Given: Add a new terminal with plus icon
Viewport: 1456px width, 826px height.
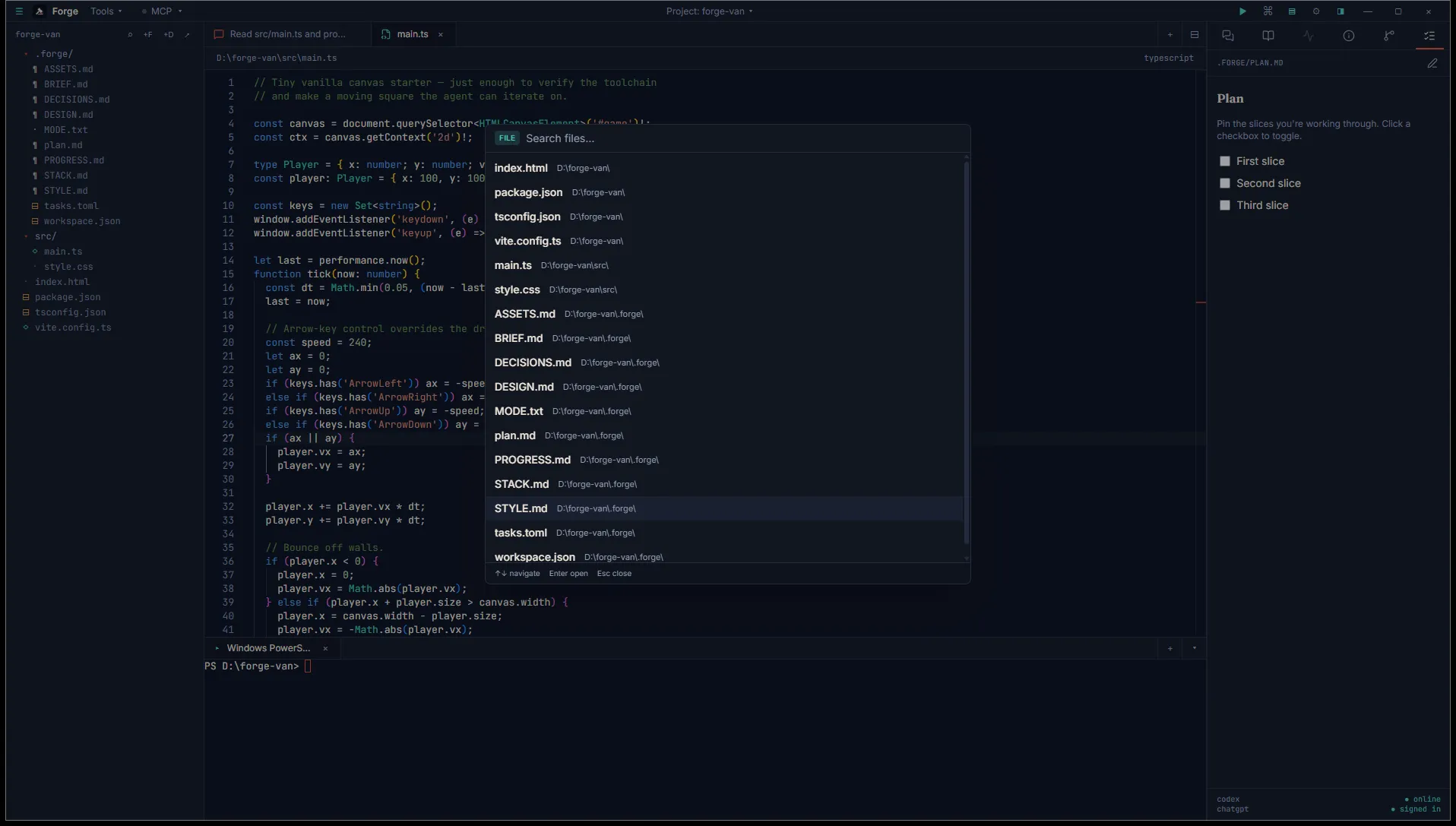Looking at the screenshot, I should (x=1170, y=648).
